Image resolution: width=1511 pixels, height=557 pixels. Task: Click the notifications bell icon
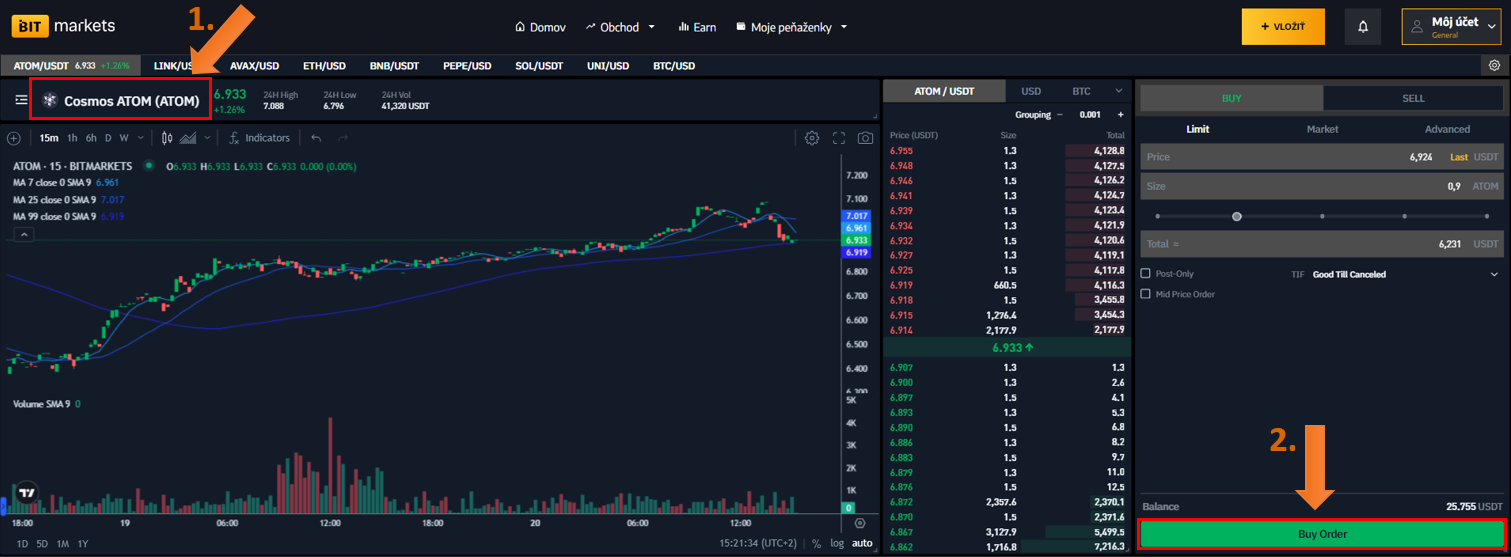click(x=1362, y=27)
